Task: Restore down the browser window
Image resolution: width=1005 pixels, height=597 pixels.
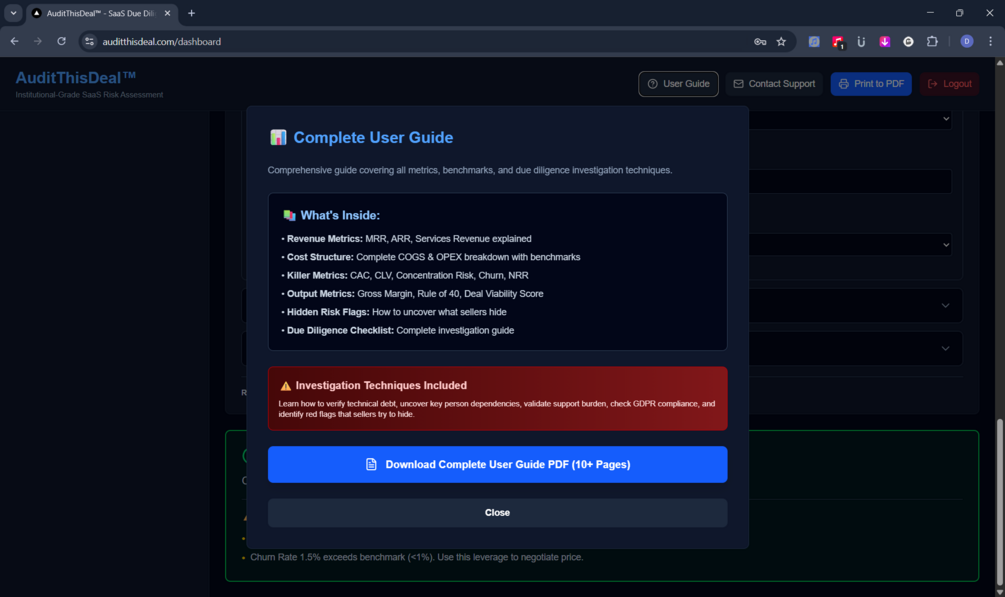Action: click(959, 13)
